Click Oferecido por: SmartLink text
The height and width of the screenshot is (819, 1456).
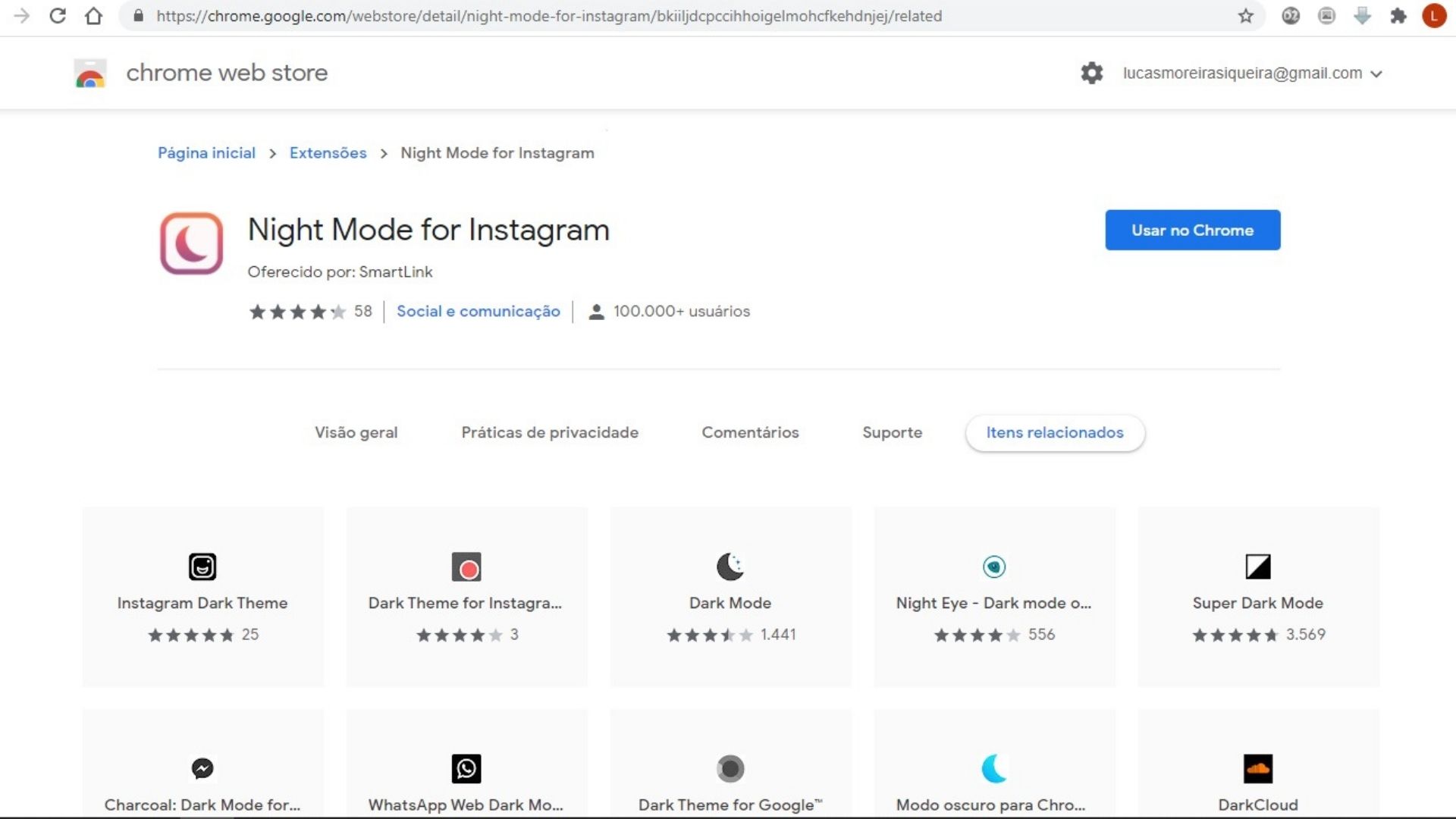tap(340, 272)
